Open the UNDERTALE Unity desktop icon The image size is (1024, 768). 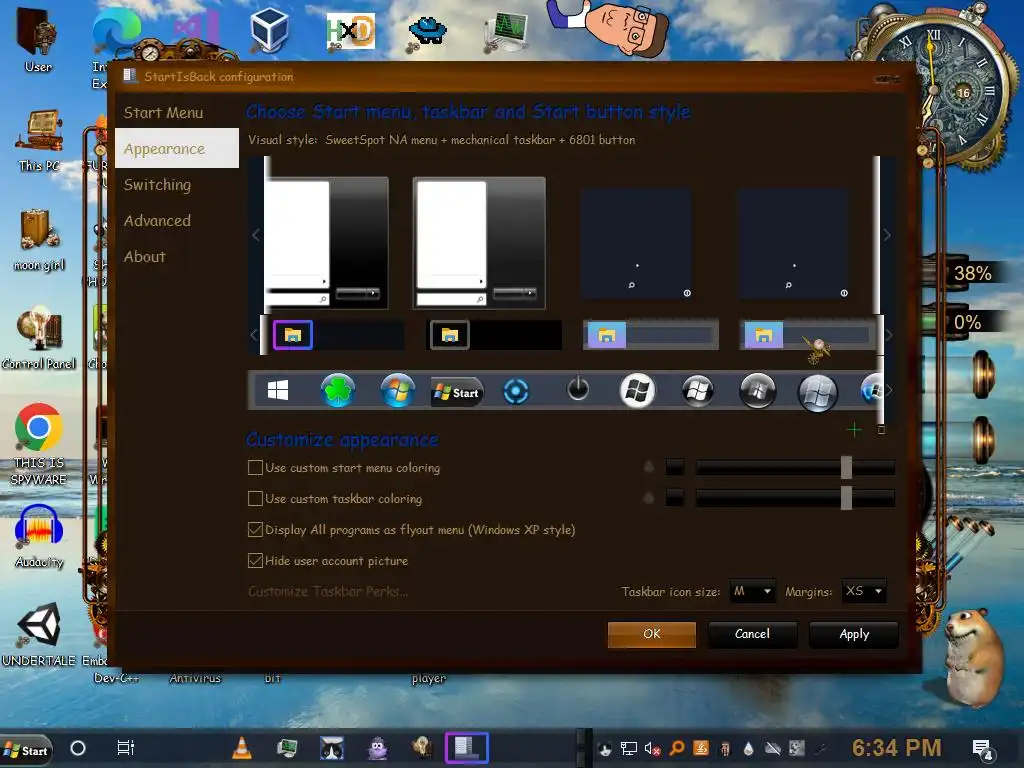click(x=39, y=635)
